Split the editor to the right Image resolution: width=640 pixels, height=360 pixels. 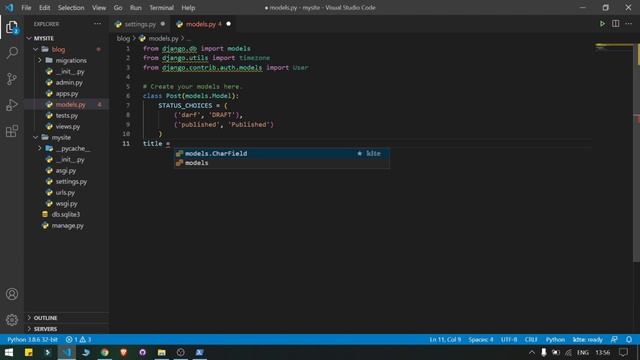[x=615, y=24]
